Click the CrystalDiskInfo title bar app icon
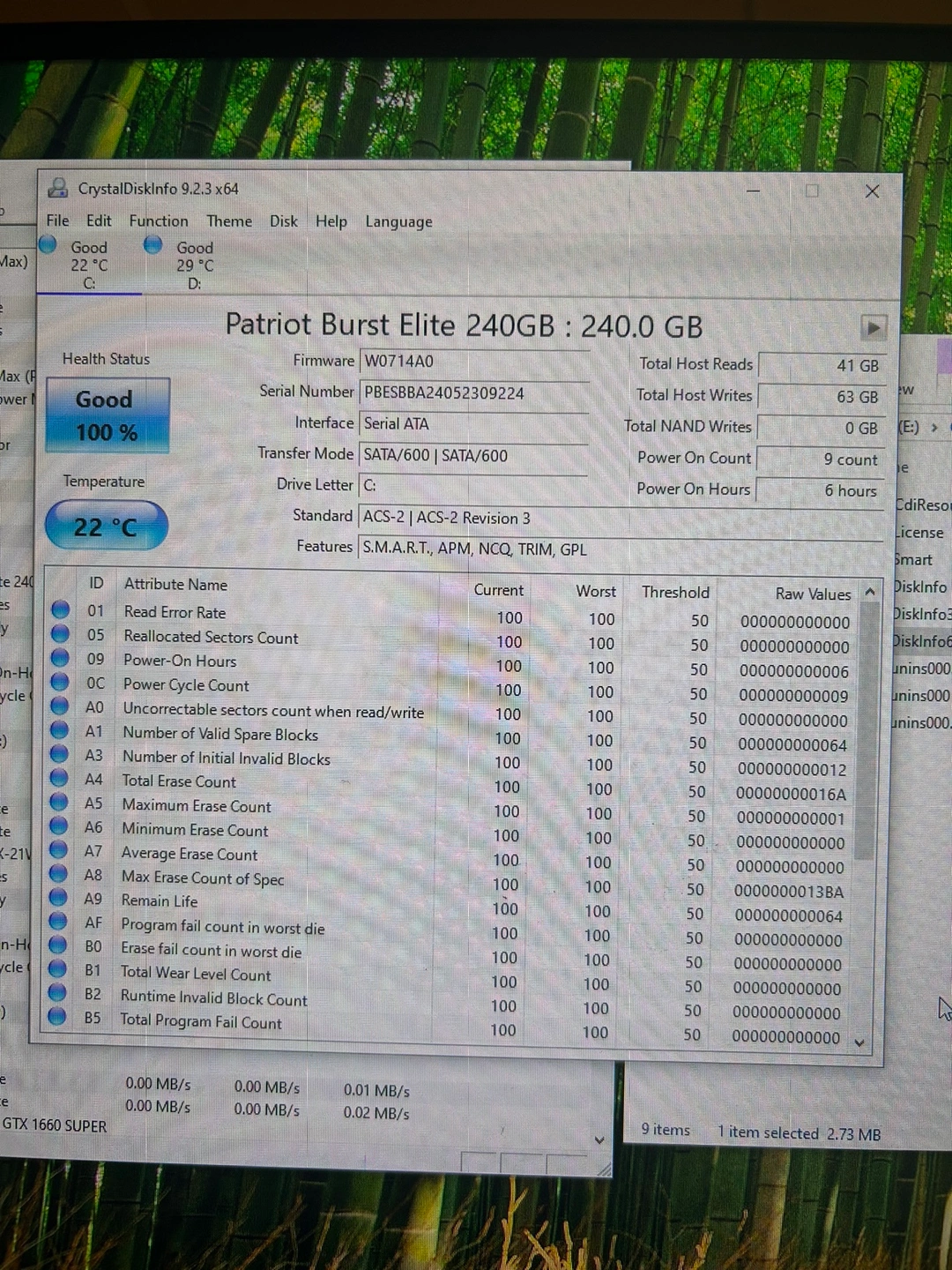 [58, 187]
